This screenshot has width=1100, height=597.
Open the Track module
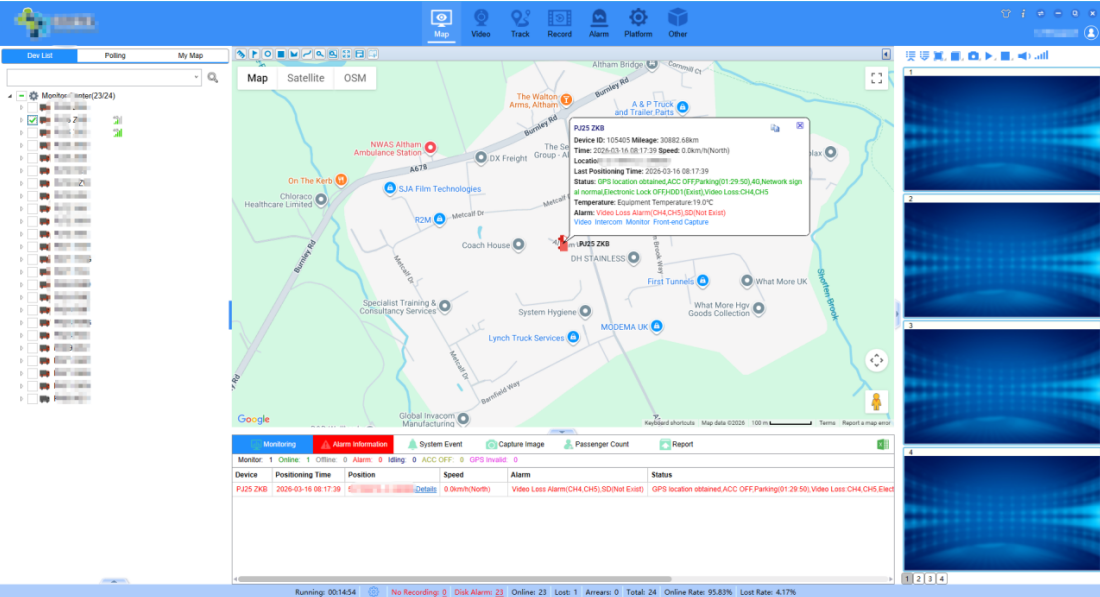(x=520, y=23)
